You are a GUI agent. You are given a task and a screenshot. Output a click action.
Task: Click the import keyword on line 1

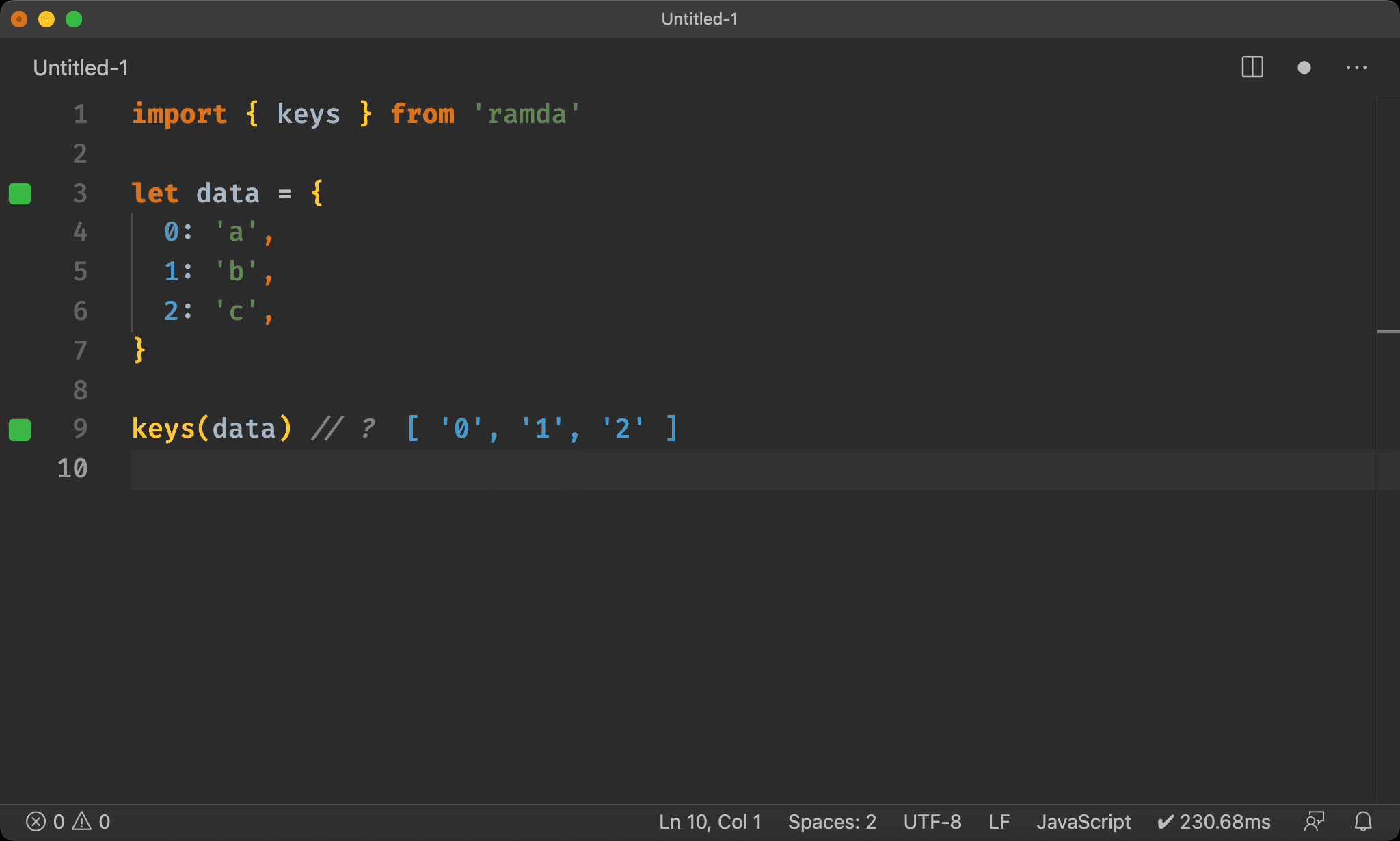pyautogui.click(x=179, y=114)
